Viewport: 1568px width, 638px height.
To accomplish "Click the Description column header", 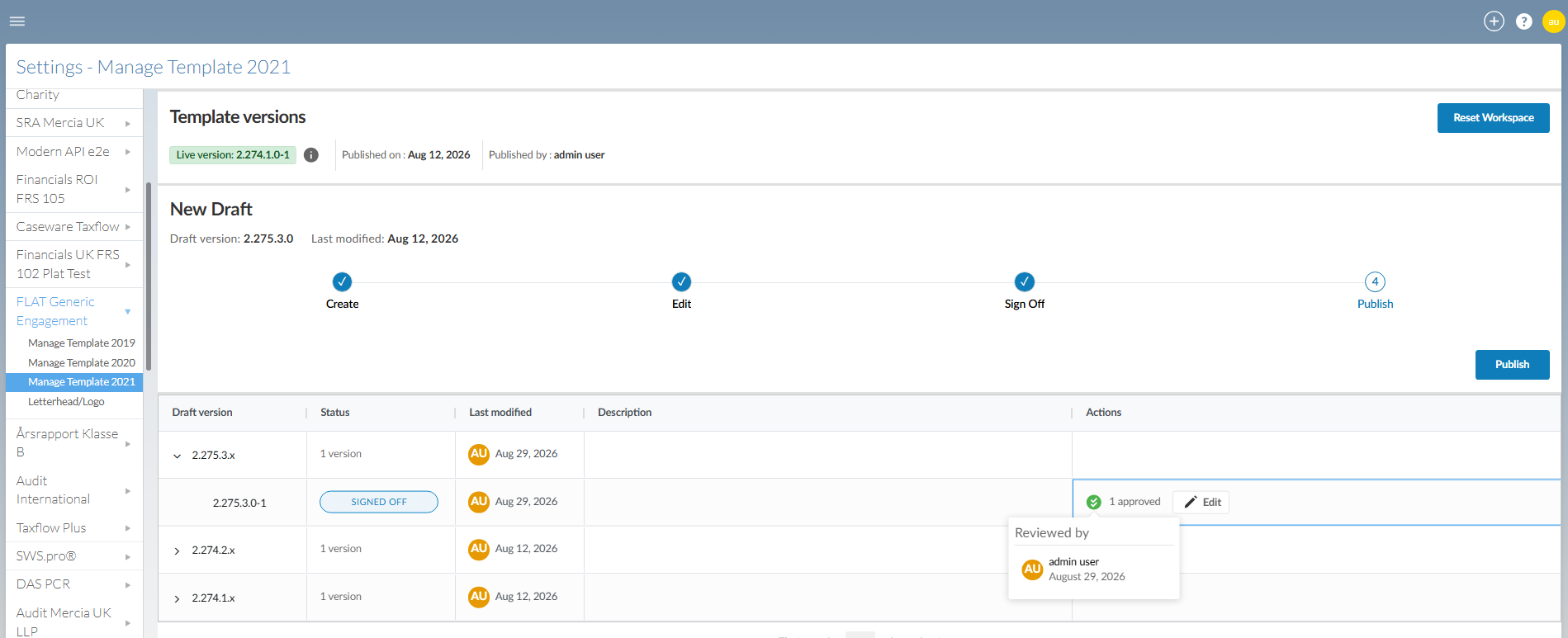I will [x=625, y=413].
